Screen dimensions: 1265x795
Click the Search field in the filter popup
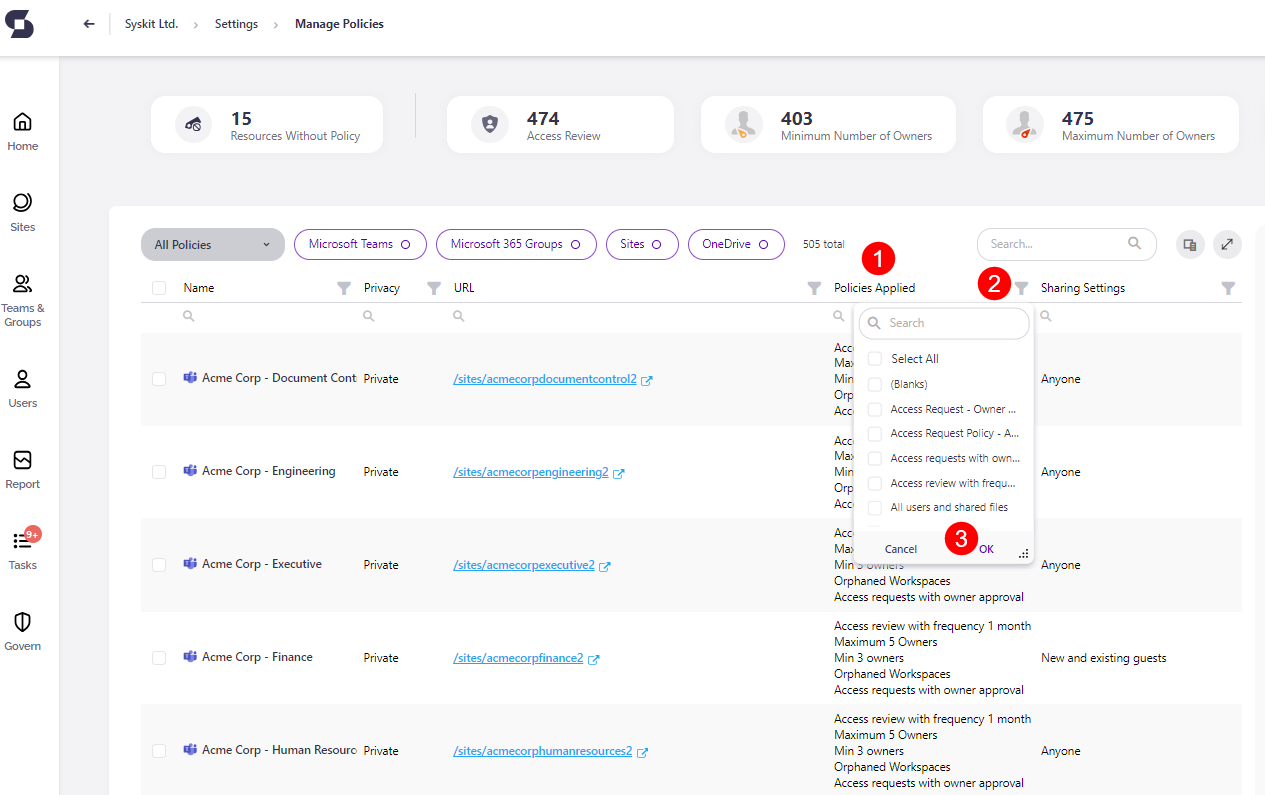(943, 323)
